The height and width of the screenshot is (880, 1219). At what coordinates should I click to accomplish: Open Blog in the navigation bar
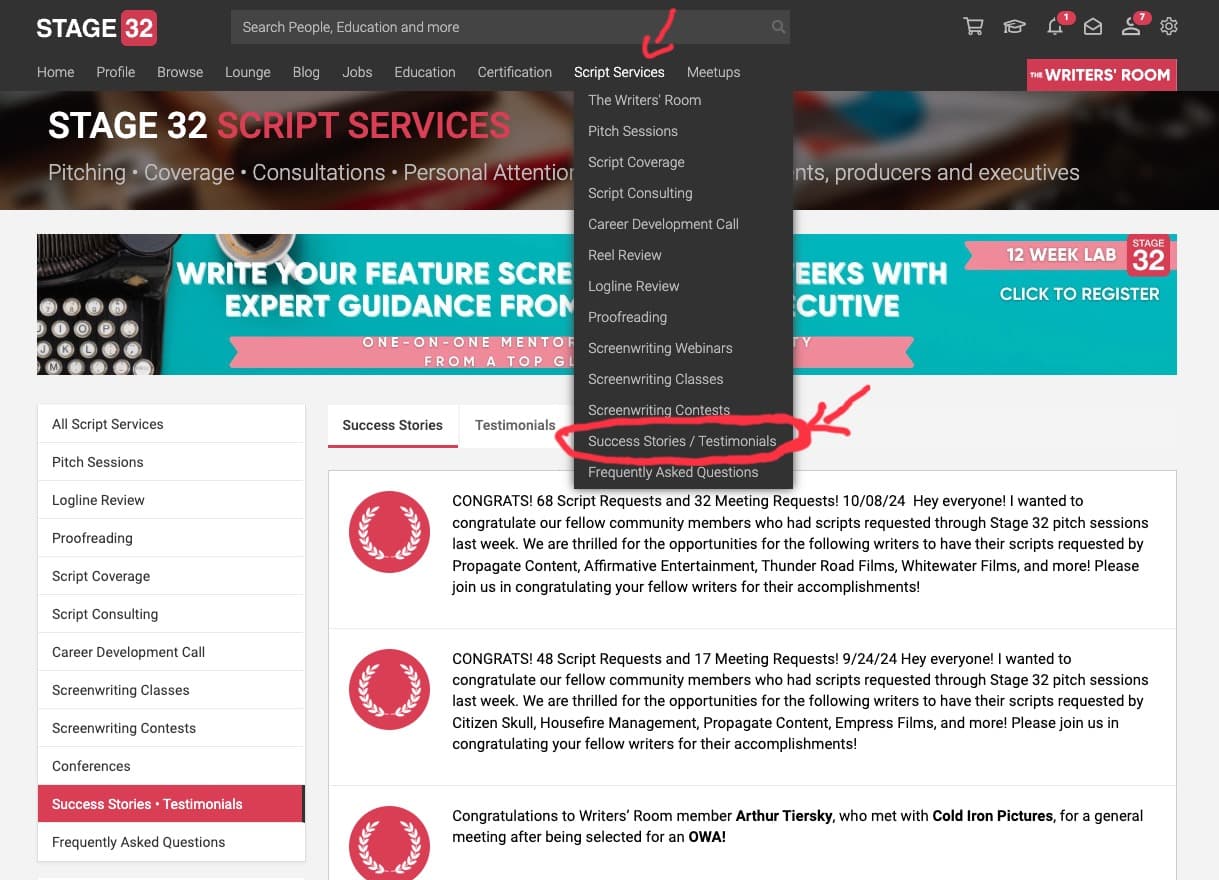[306, 72]
